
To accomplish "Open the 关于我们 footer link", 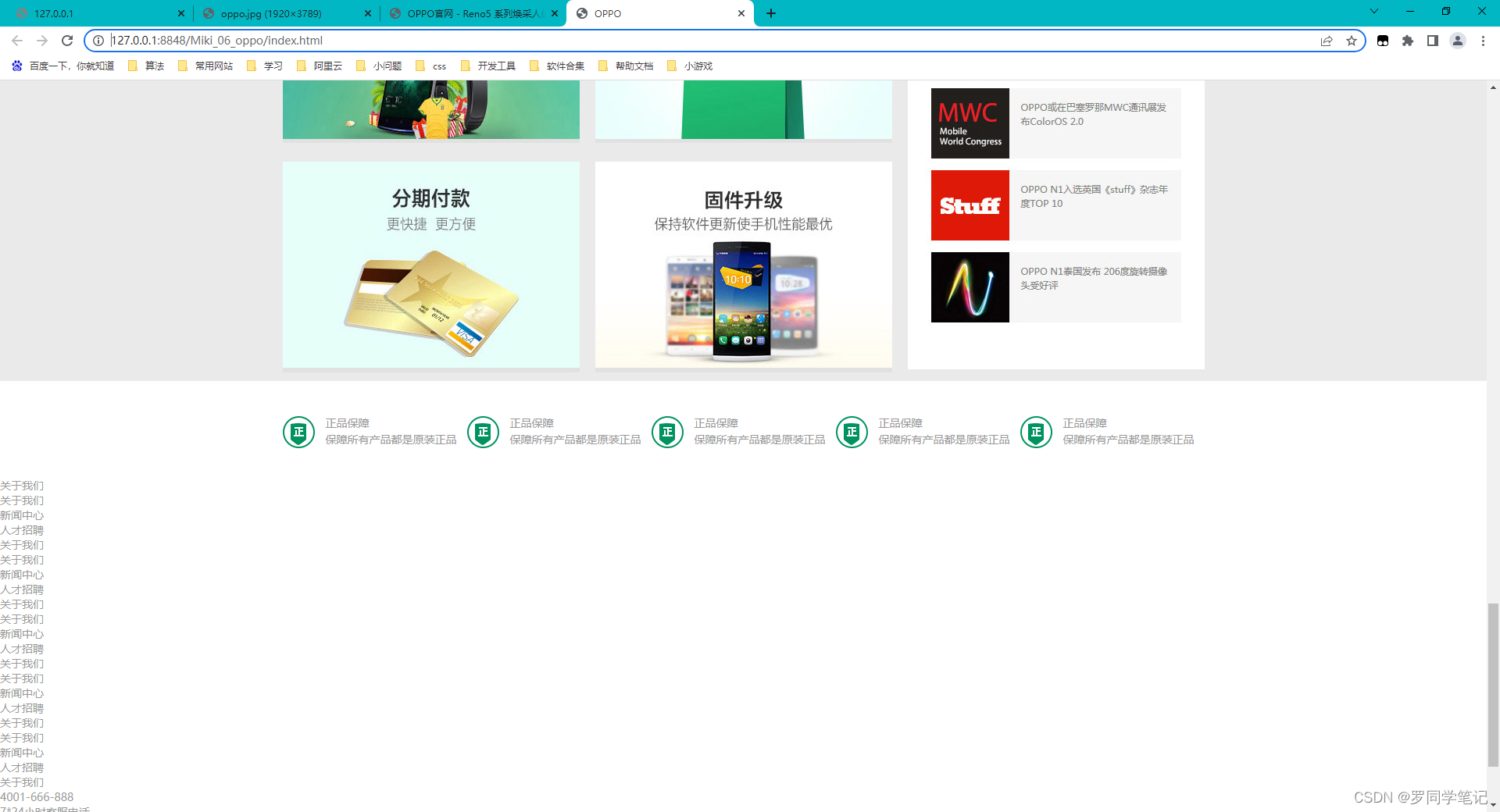I will pyautogui.click(x=23, y=486).
